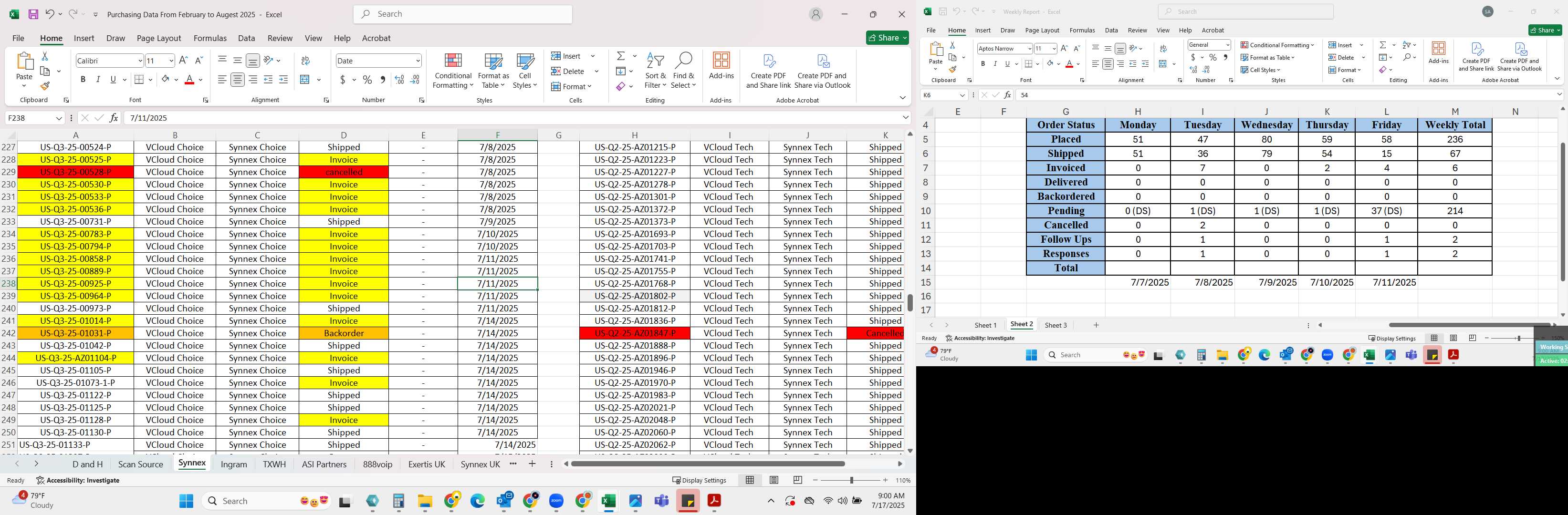
Task: Open Page Layout tab in Purchasing Data
Action: pos(159,38)
